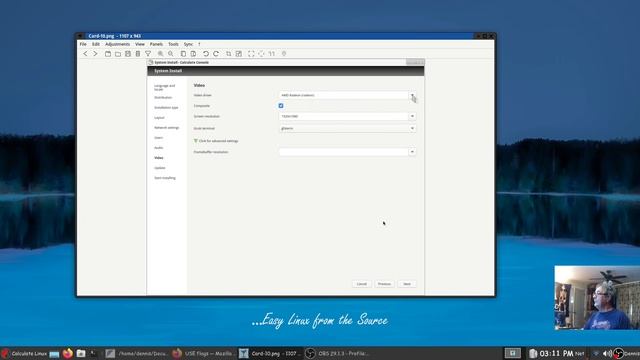Image resolution: width=640 pixels, height=360 pixels.
Task: Click the volume speaker tray icon
Action: (607, 353)
